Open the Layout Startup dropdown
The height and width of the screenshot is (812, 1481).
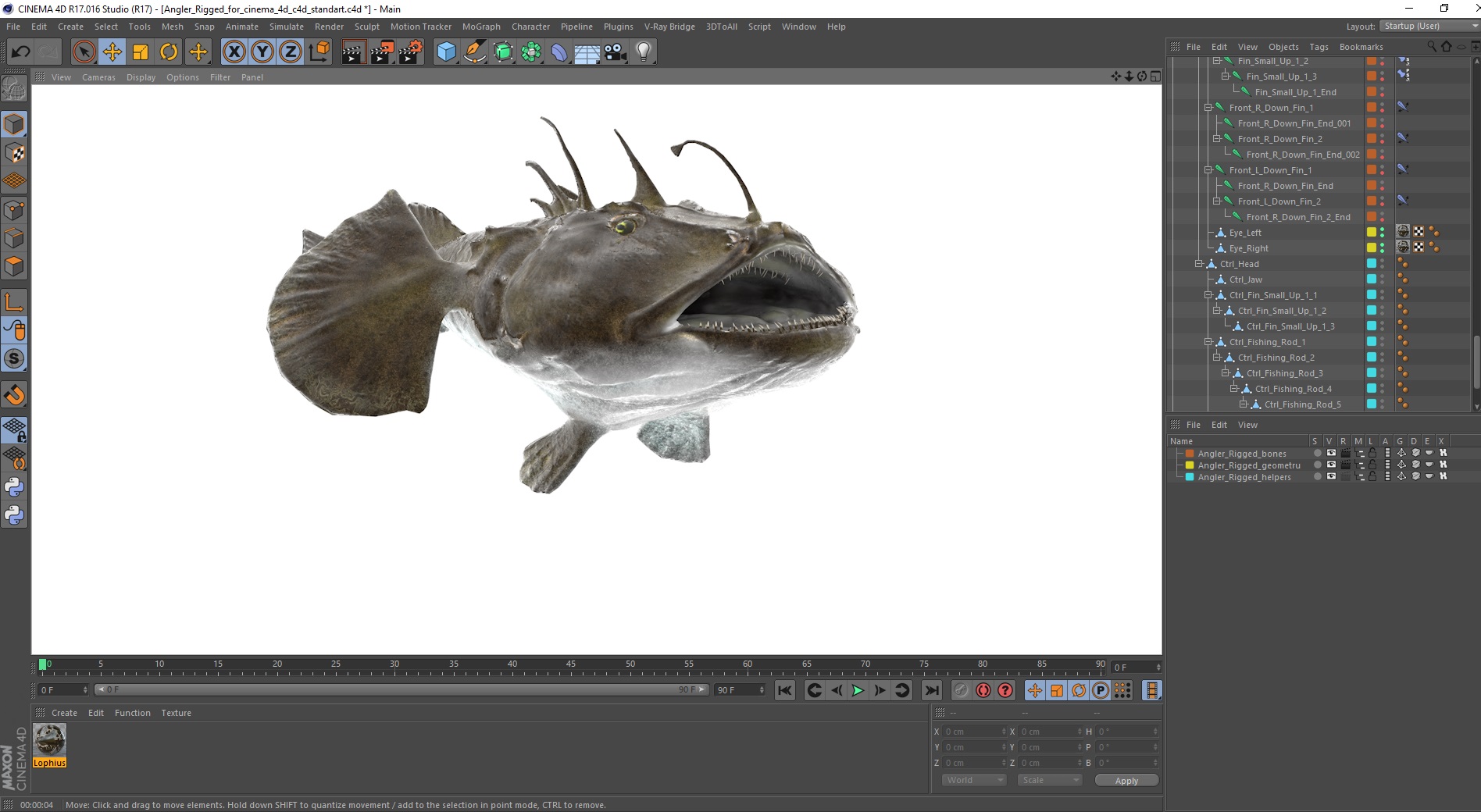click(x=1429, y=26)
